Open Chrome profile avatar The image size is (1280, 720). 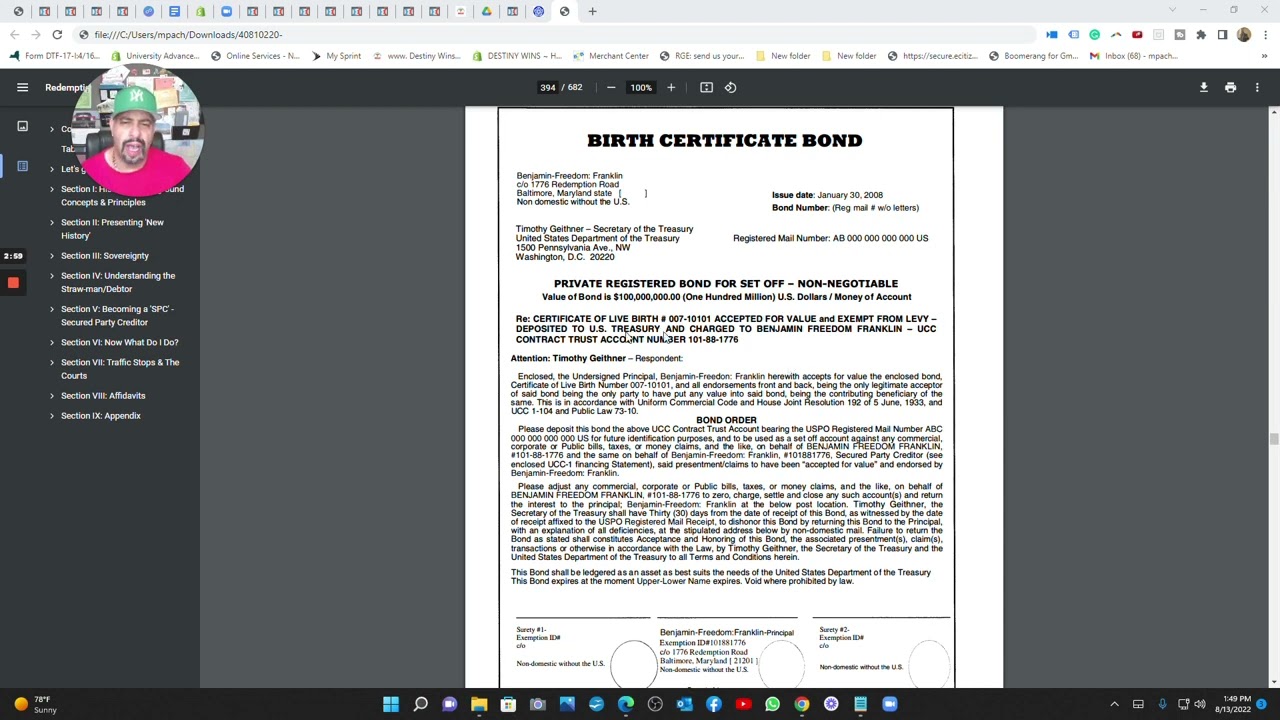point(1243,34)
